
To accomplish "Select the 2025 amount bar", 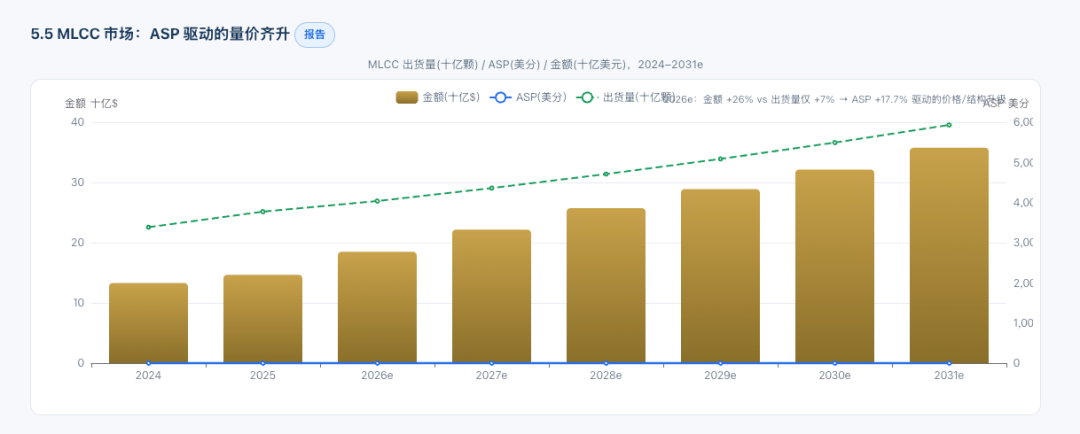I will click(x=262, y=319).
